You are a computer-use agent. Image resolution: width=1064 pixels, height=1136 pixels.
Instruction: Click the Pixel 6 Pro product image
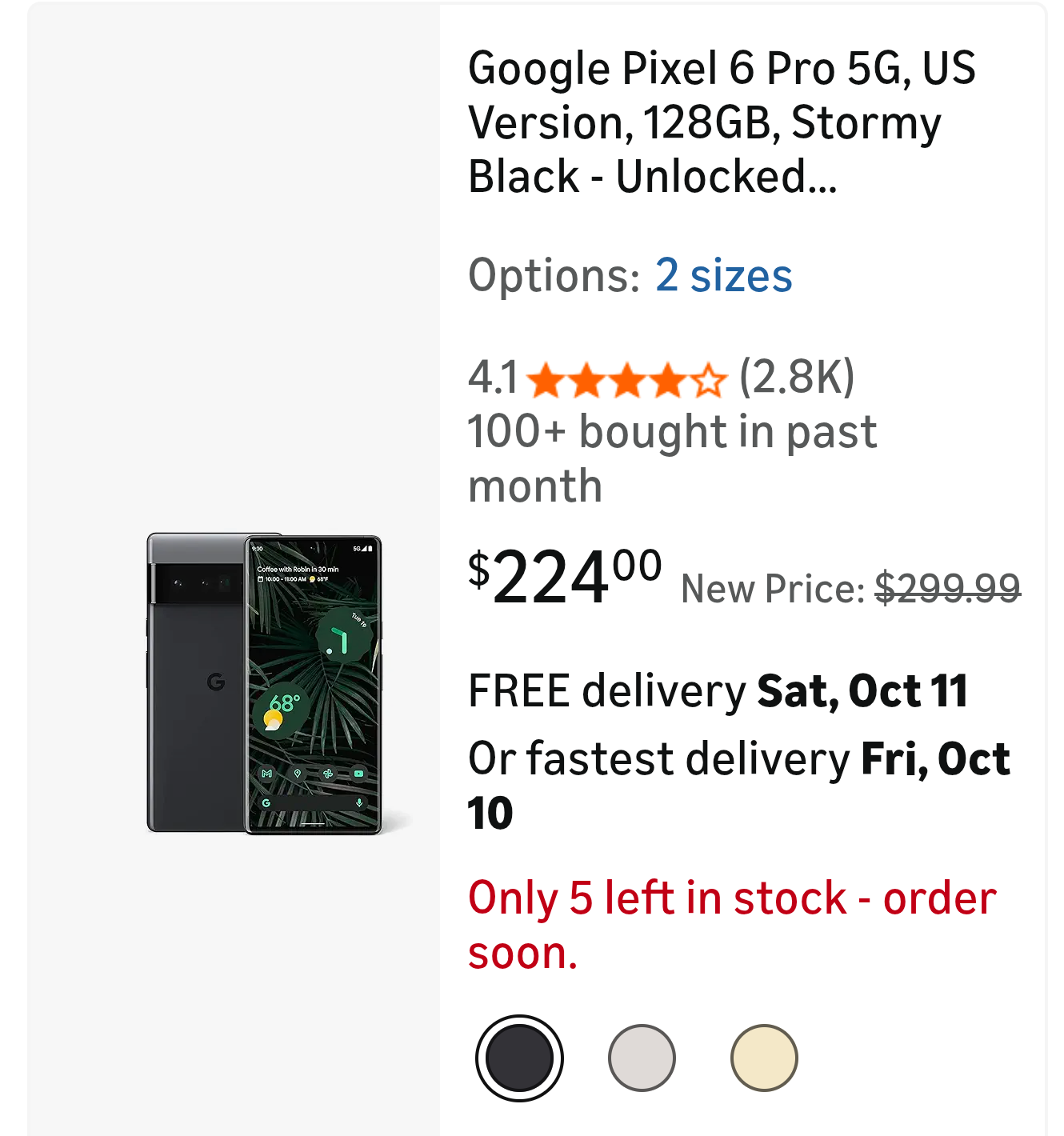[264, 684]
